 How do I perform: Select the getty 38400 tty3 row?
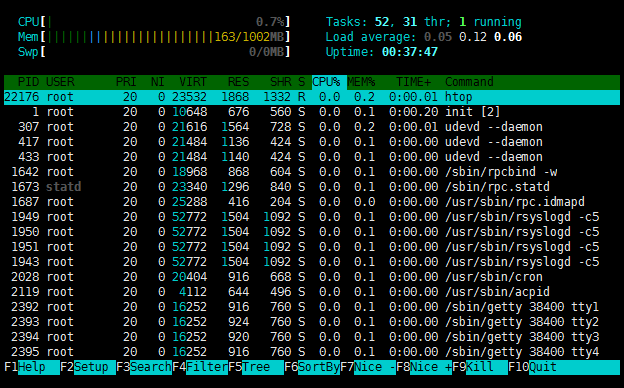(312, 337)
